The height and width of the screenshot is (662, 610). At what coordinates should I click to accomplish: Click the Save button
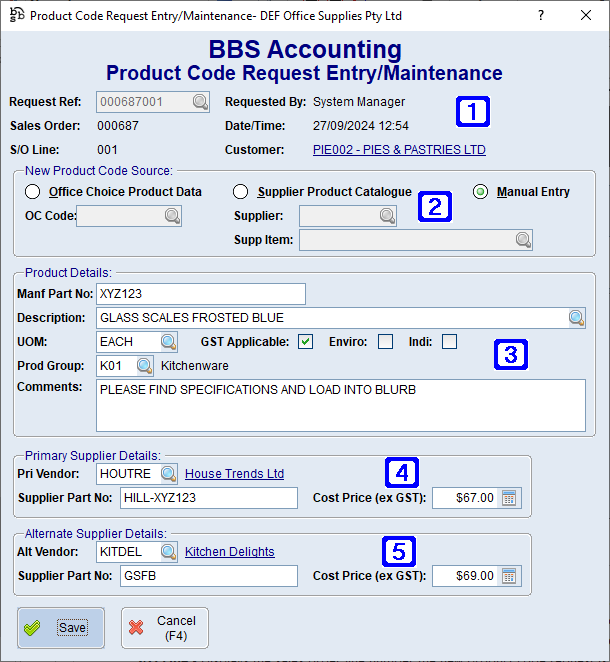[61, 628]
